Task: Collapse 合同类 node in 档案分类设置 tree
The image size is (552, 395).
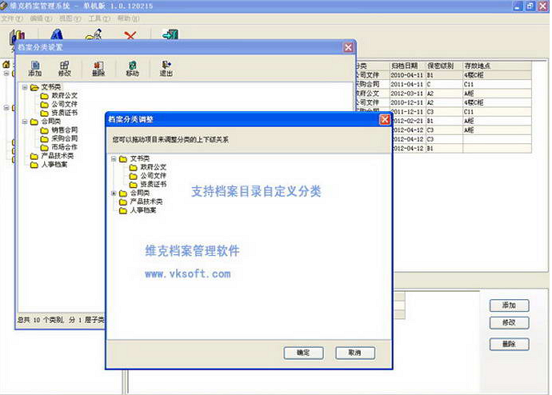Action: [25, 121]
